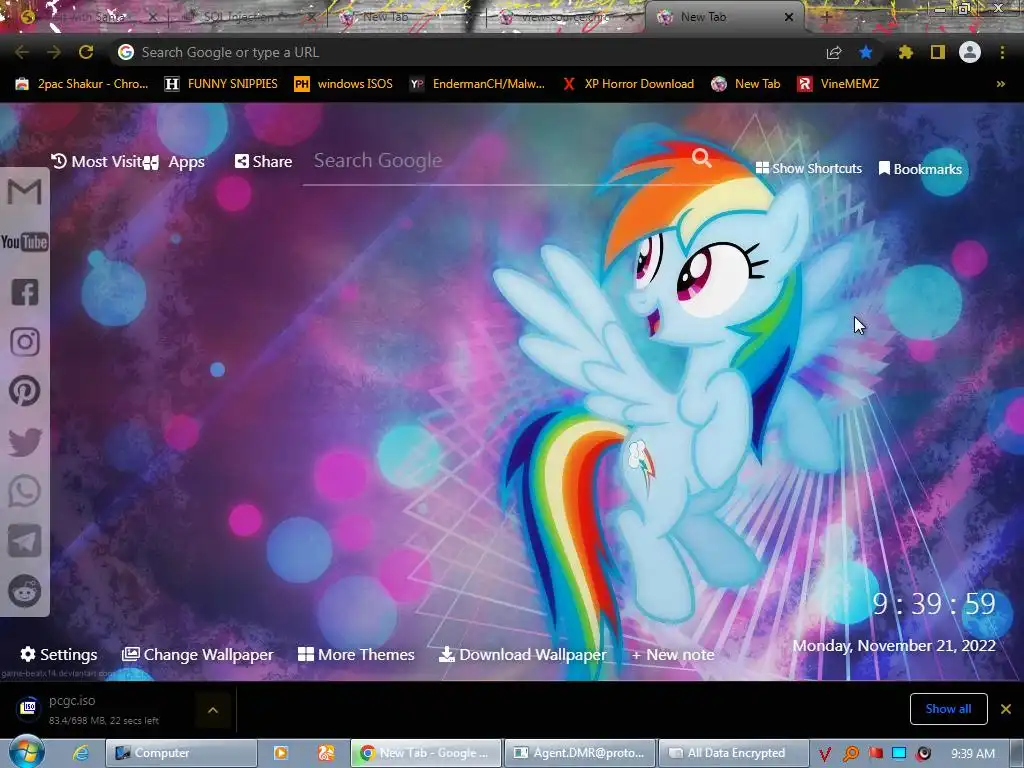Screen dimensions: 1024x768
Task: Open Telegram sidebar shortcut
Action: pos(25,541)
